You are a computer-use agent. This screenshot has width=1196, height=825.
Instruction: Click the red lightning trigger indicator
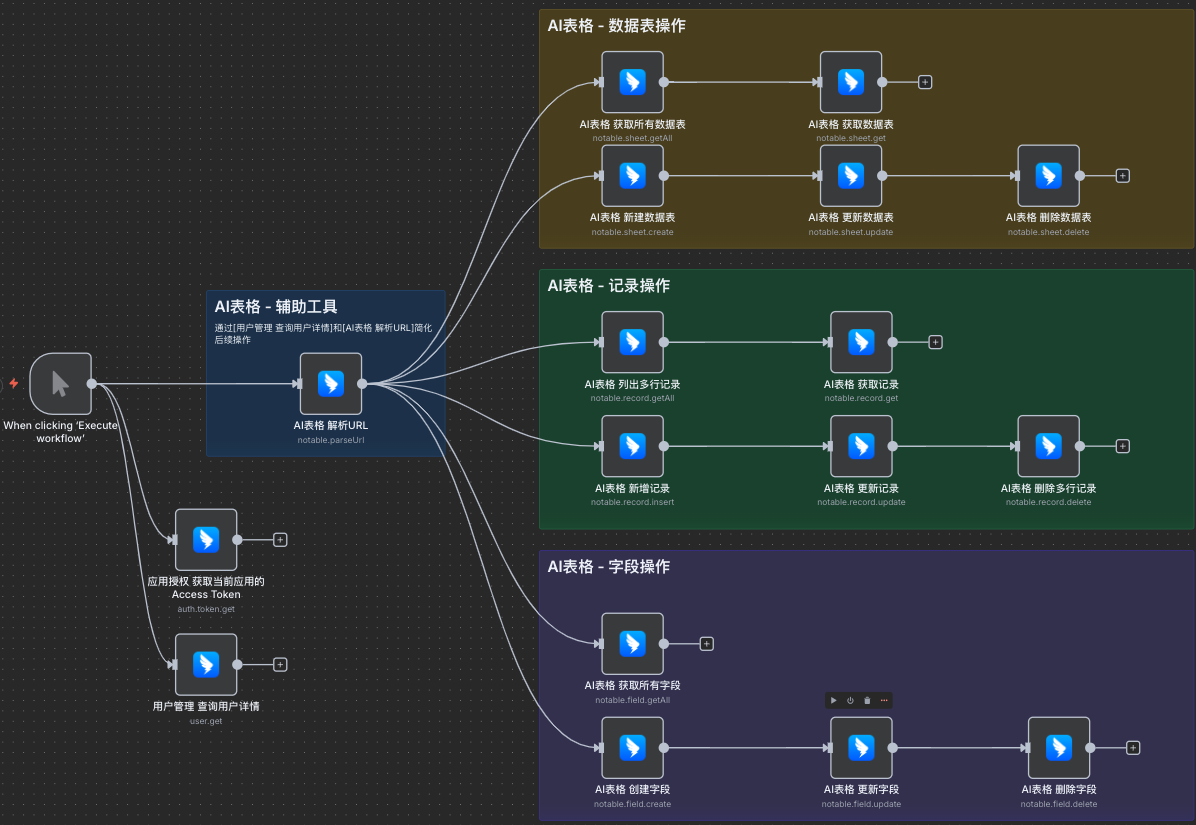coord(14,384)
